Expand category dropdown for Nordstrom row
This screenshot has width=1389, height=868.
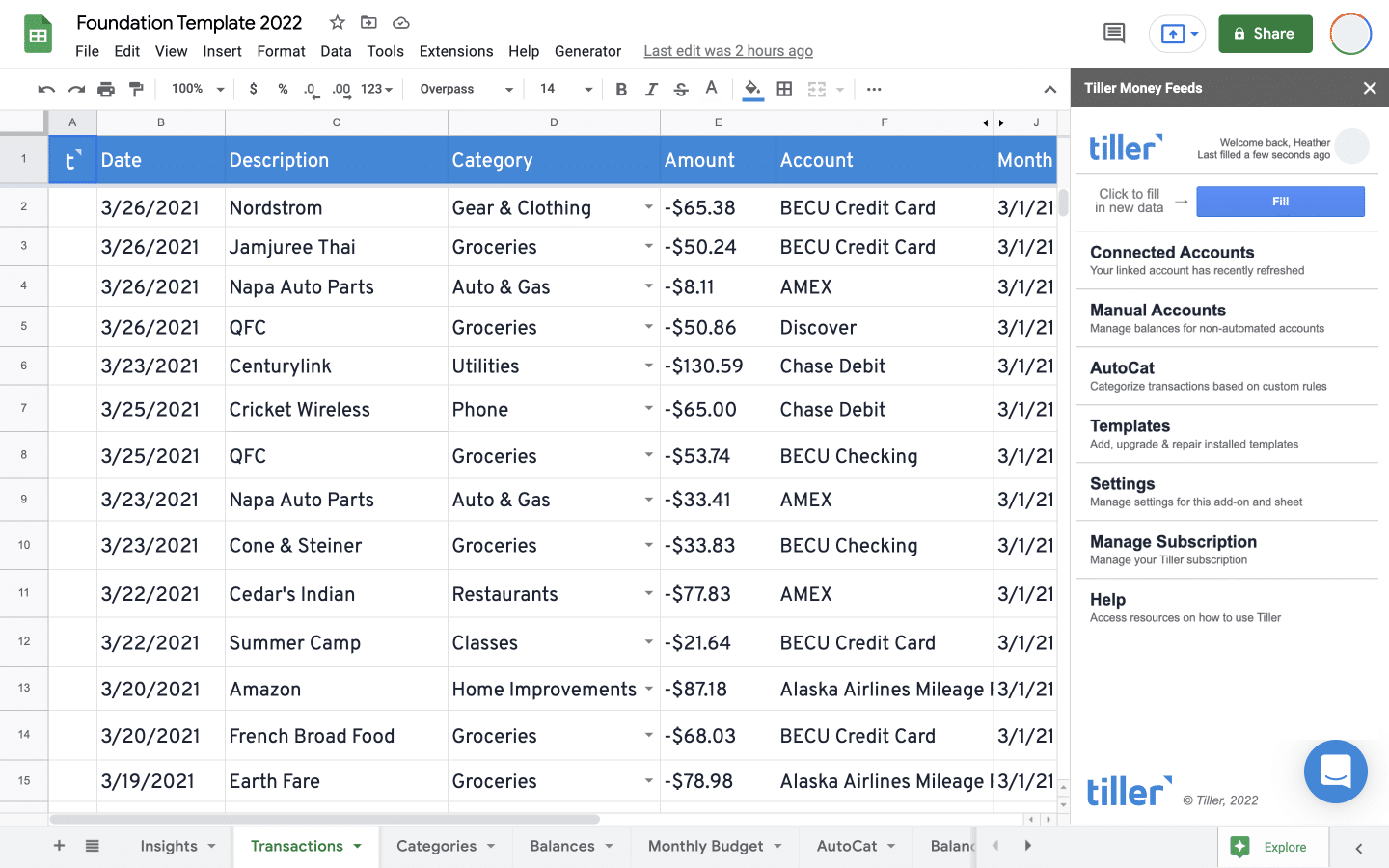point(649,207)
